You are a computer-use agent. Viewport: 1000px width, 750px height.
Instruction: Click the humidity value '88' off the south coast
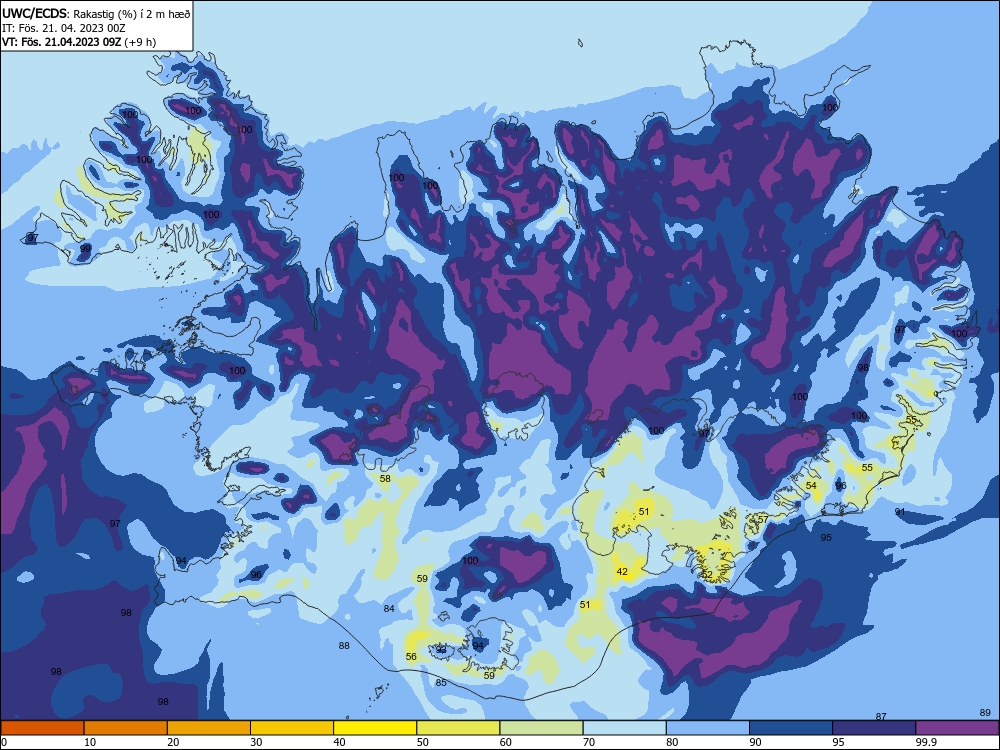(x=344, y=645)
